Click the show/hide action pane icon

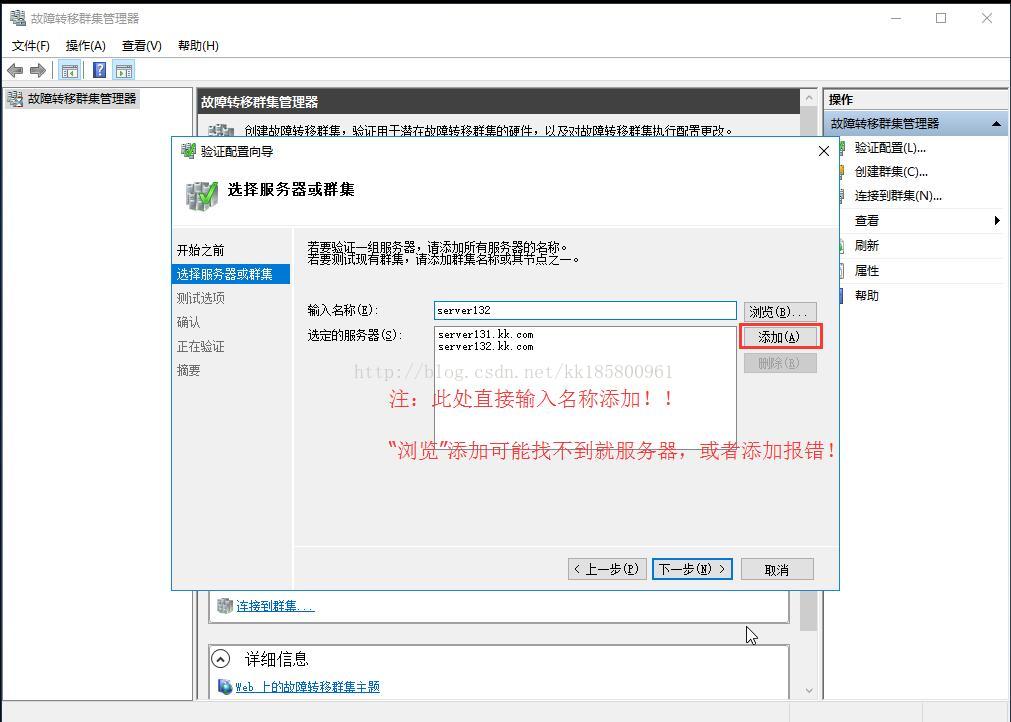(124, 70)
